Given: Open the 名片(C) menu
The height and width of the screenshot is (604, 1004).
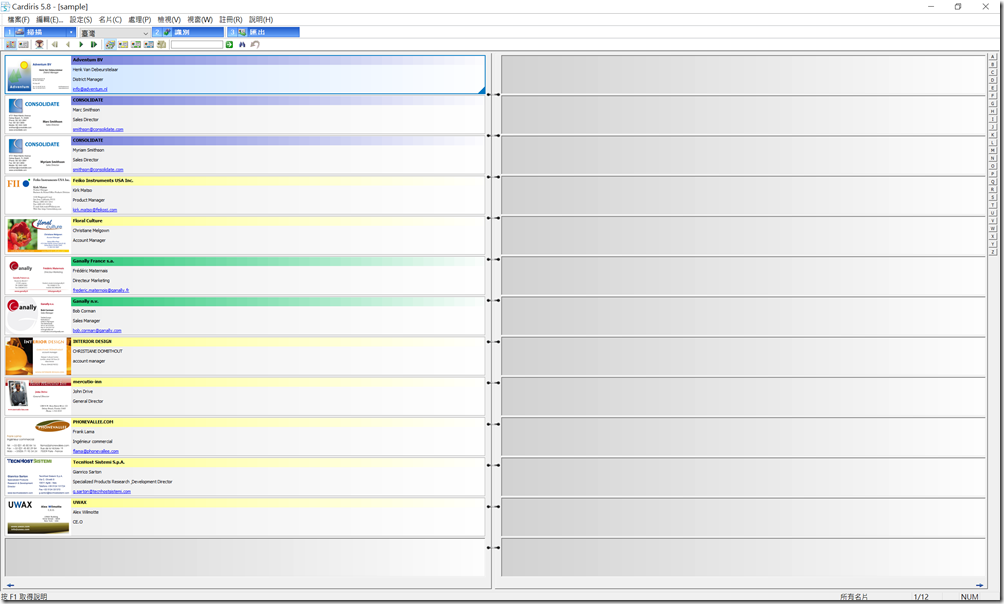Looking at the screenshot, I should (x=110, y=20).
